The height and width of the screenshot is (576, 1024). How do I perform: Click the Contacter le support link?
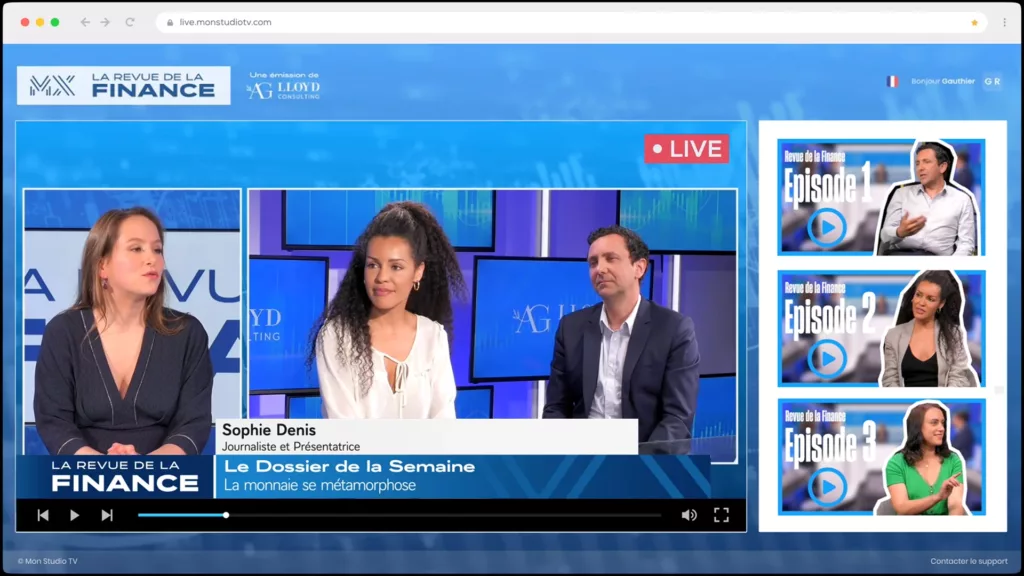click(968, 561)
